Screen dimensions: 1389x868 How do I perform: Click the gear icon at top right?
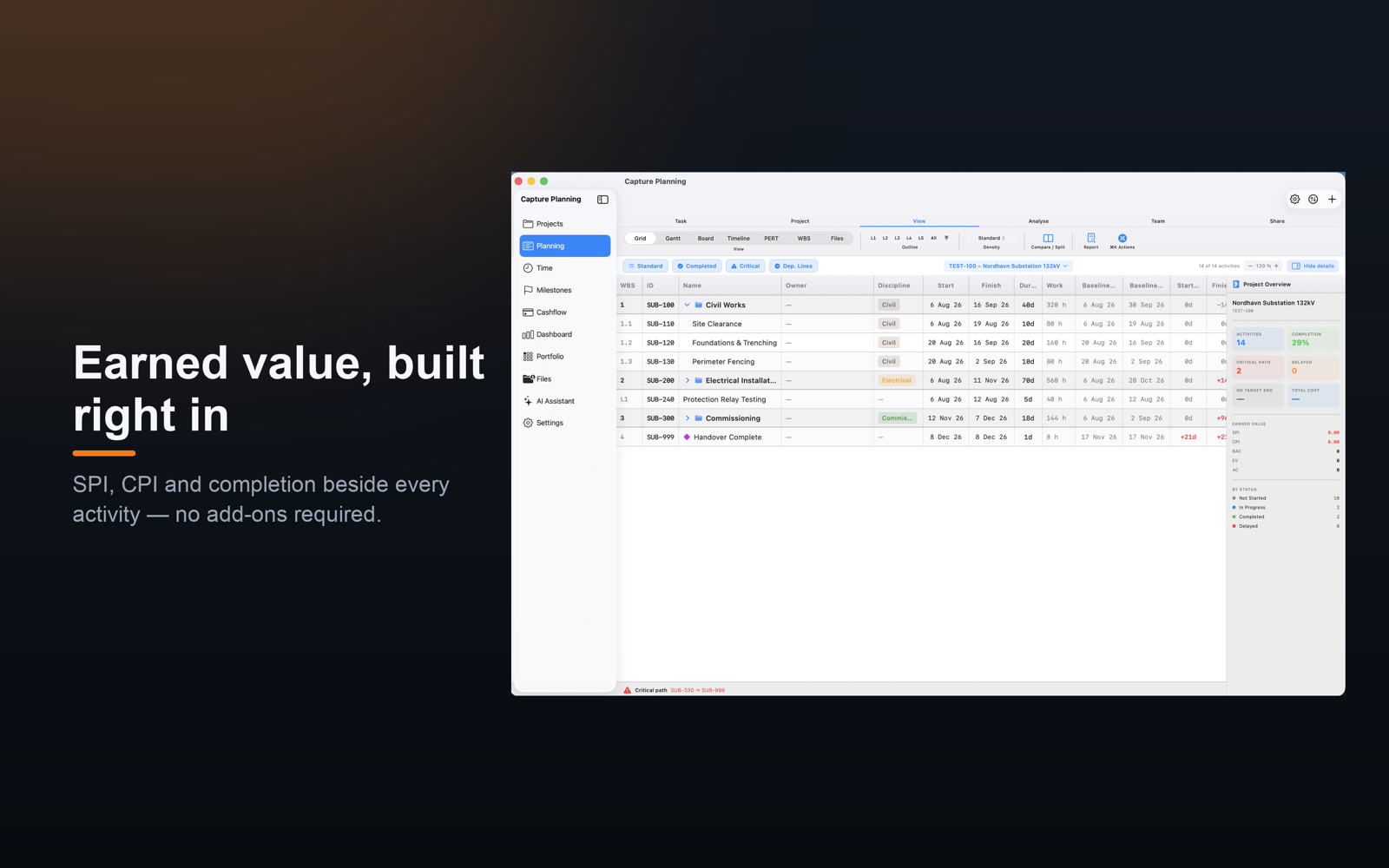[1294, 200]
